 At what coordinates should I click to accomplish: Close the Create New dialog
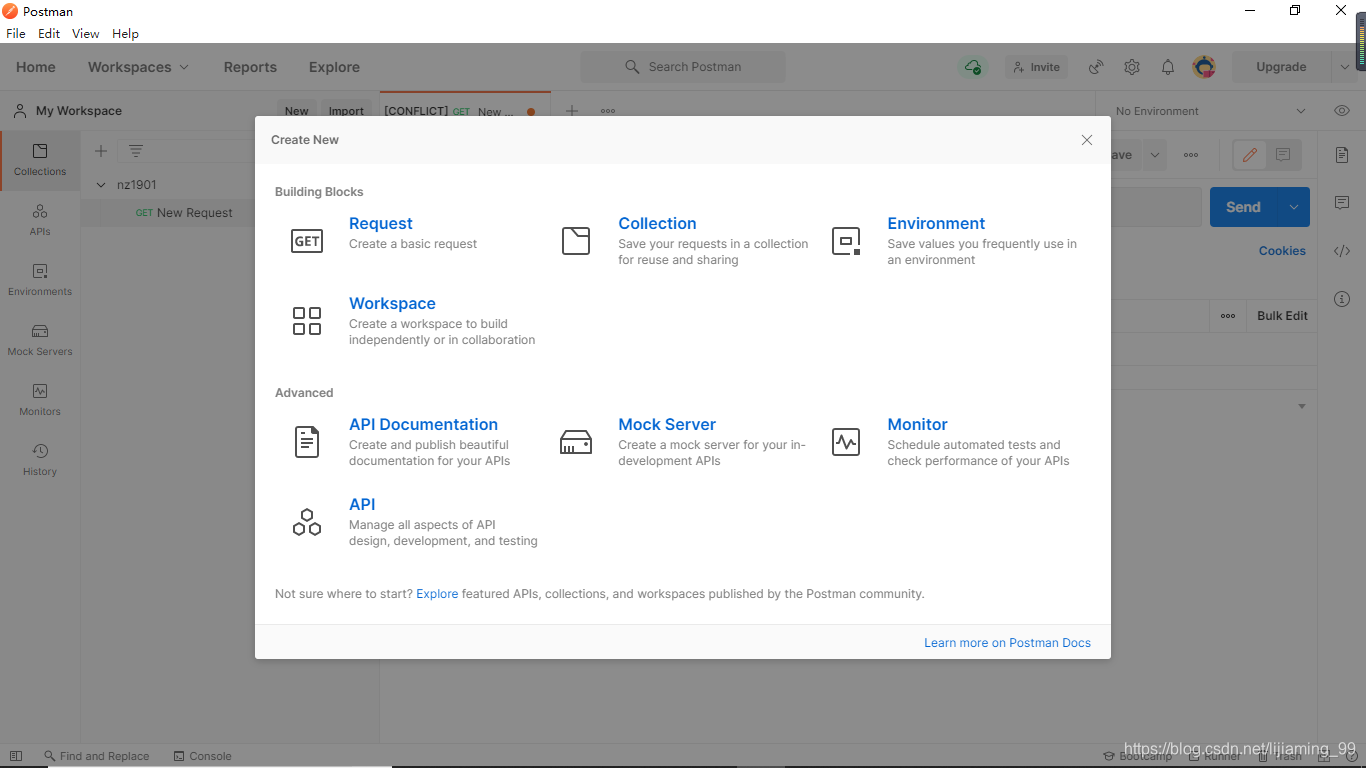tap(1087, 140)
